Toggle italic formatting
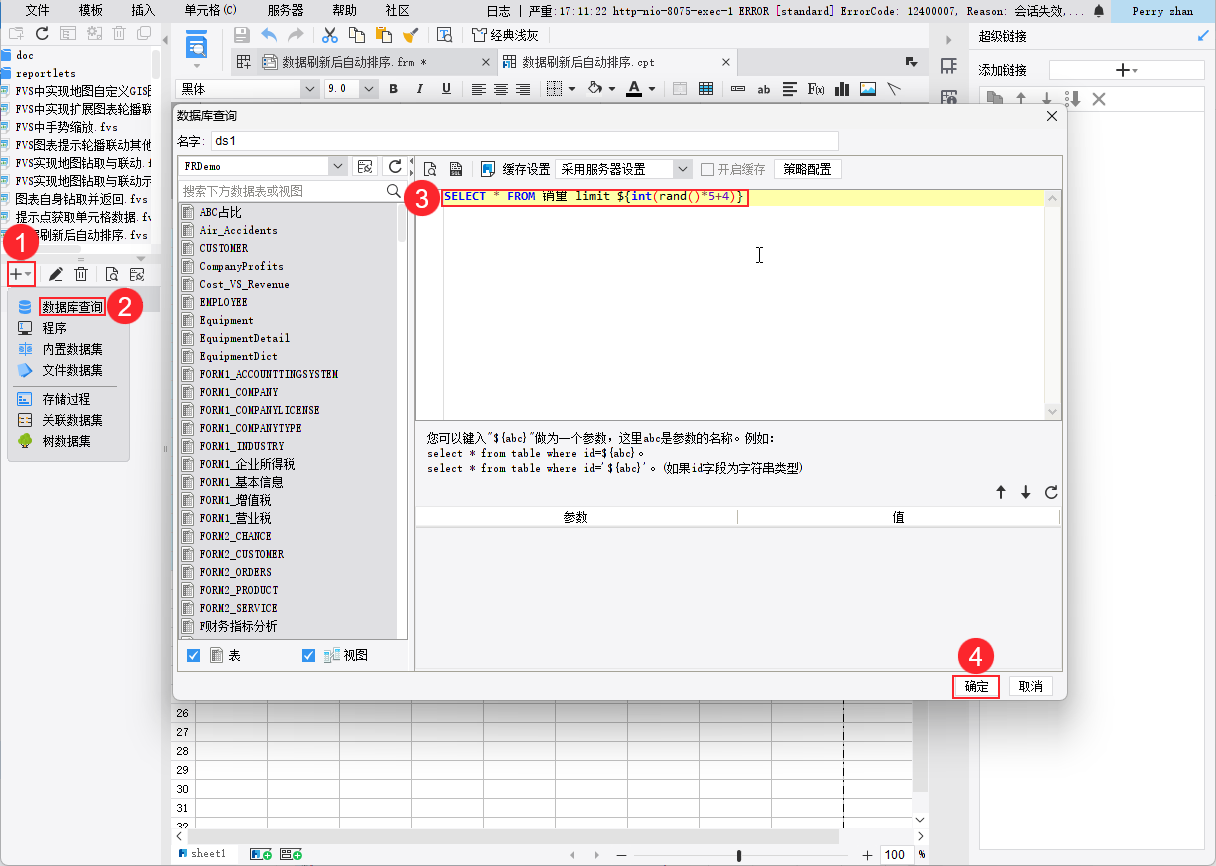Viewport: 1216px width, 866px height. coord(420,89)
